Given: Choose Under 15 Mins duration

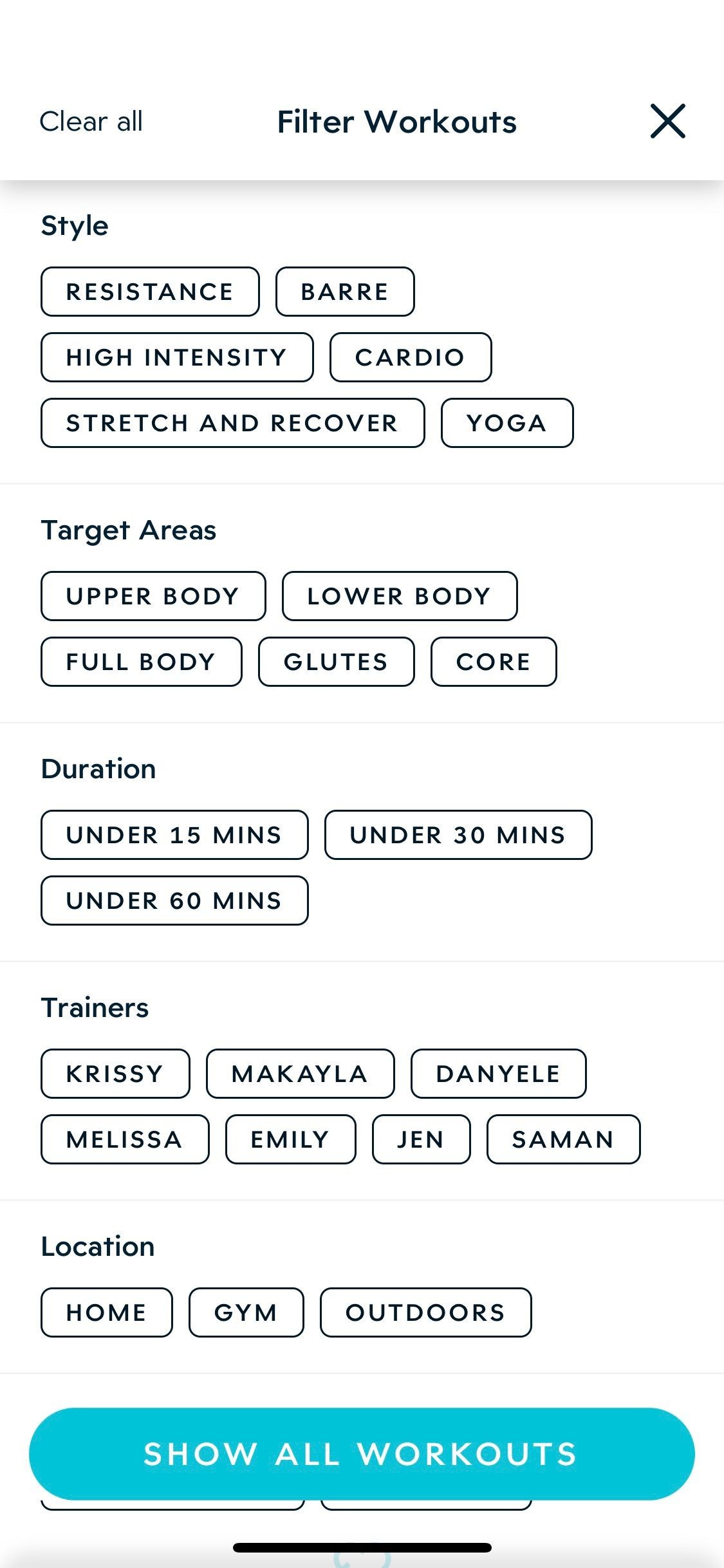Looking at the screenshot, I should [x=174, y=835].
